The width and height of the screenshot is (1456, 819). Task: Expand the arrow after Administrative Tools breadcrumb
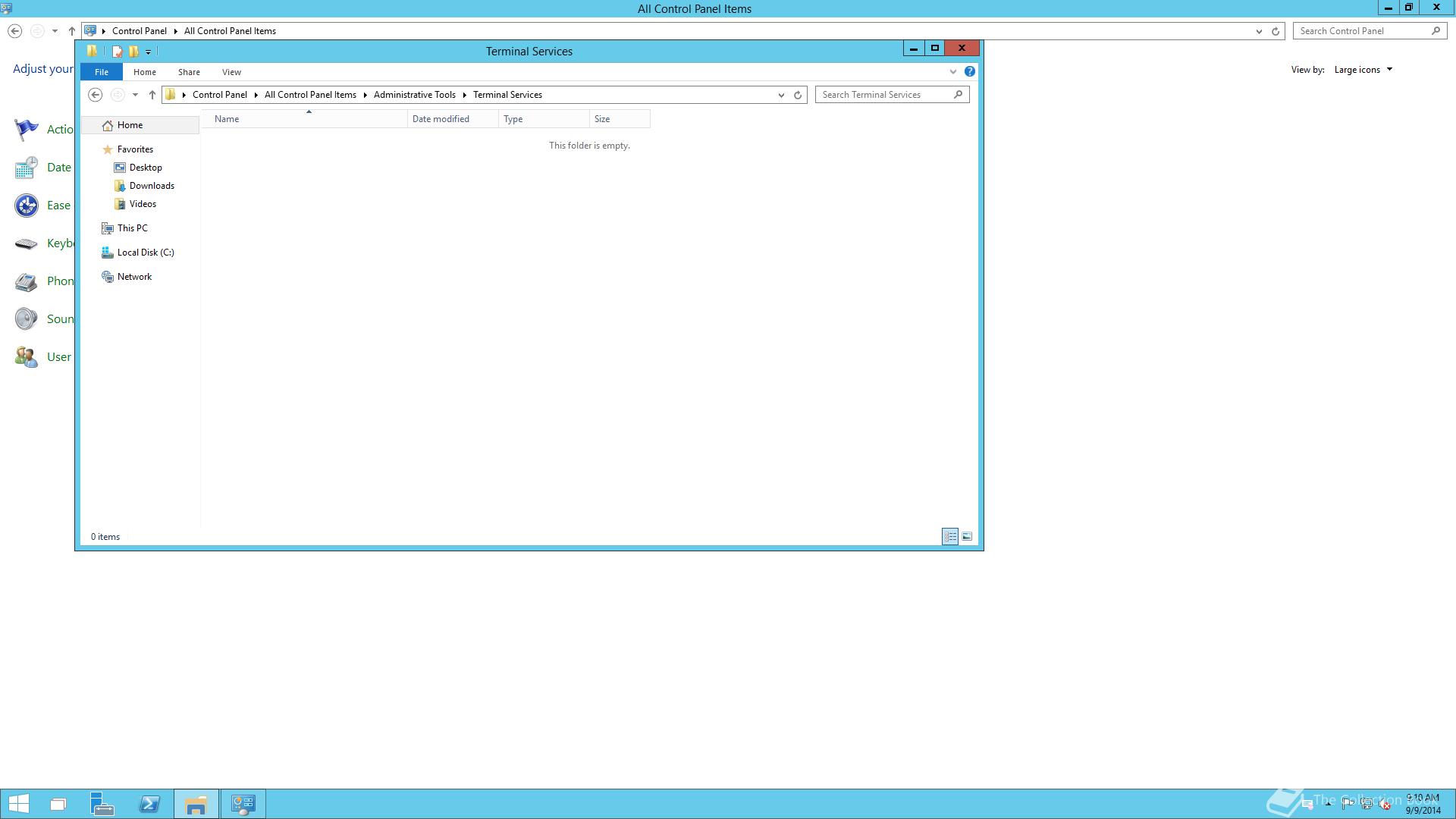click(465, 95)
